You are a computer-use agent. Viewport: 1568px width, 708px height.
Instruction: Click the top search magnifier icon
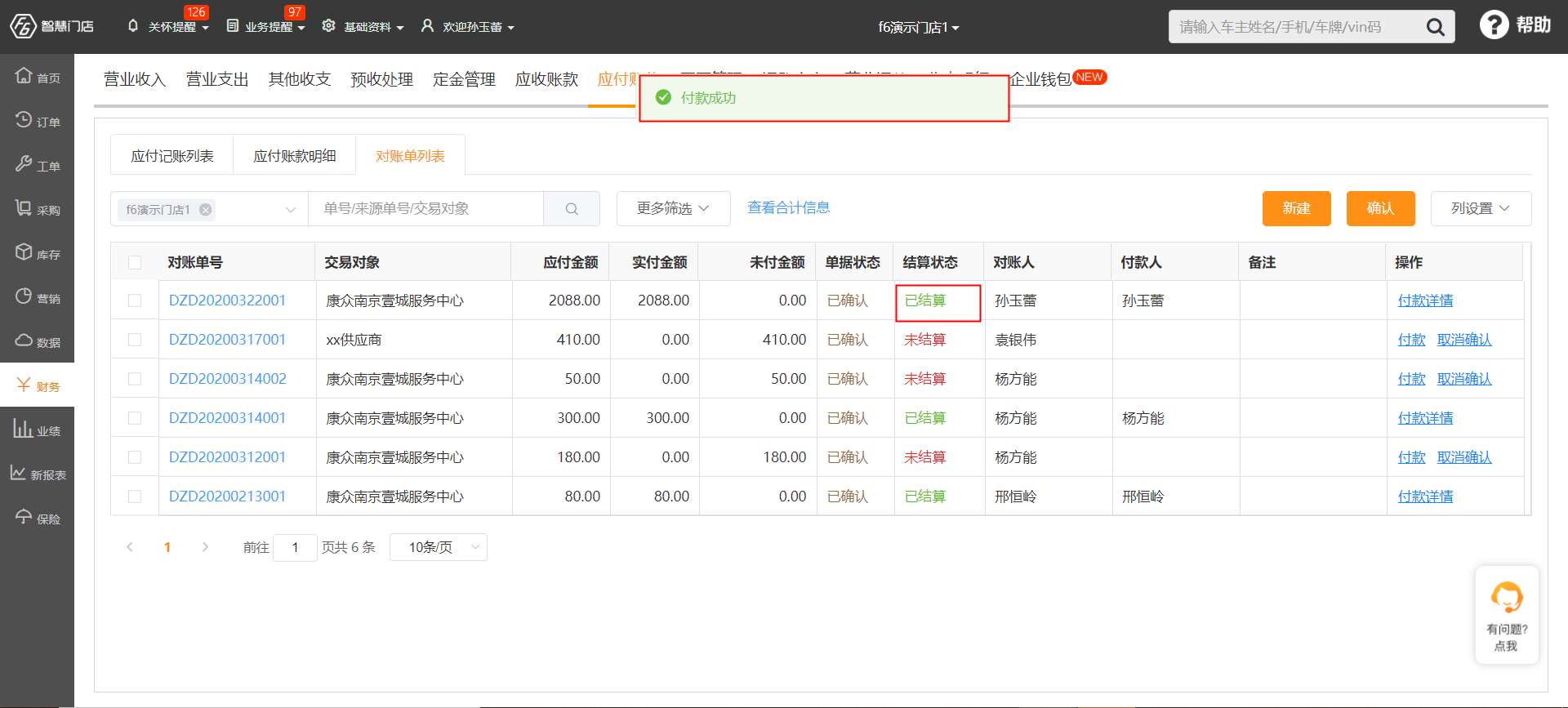(x=1435, y=27)
